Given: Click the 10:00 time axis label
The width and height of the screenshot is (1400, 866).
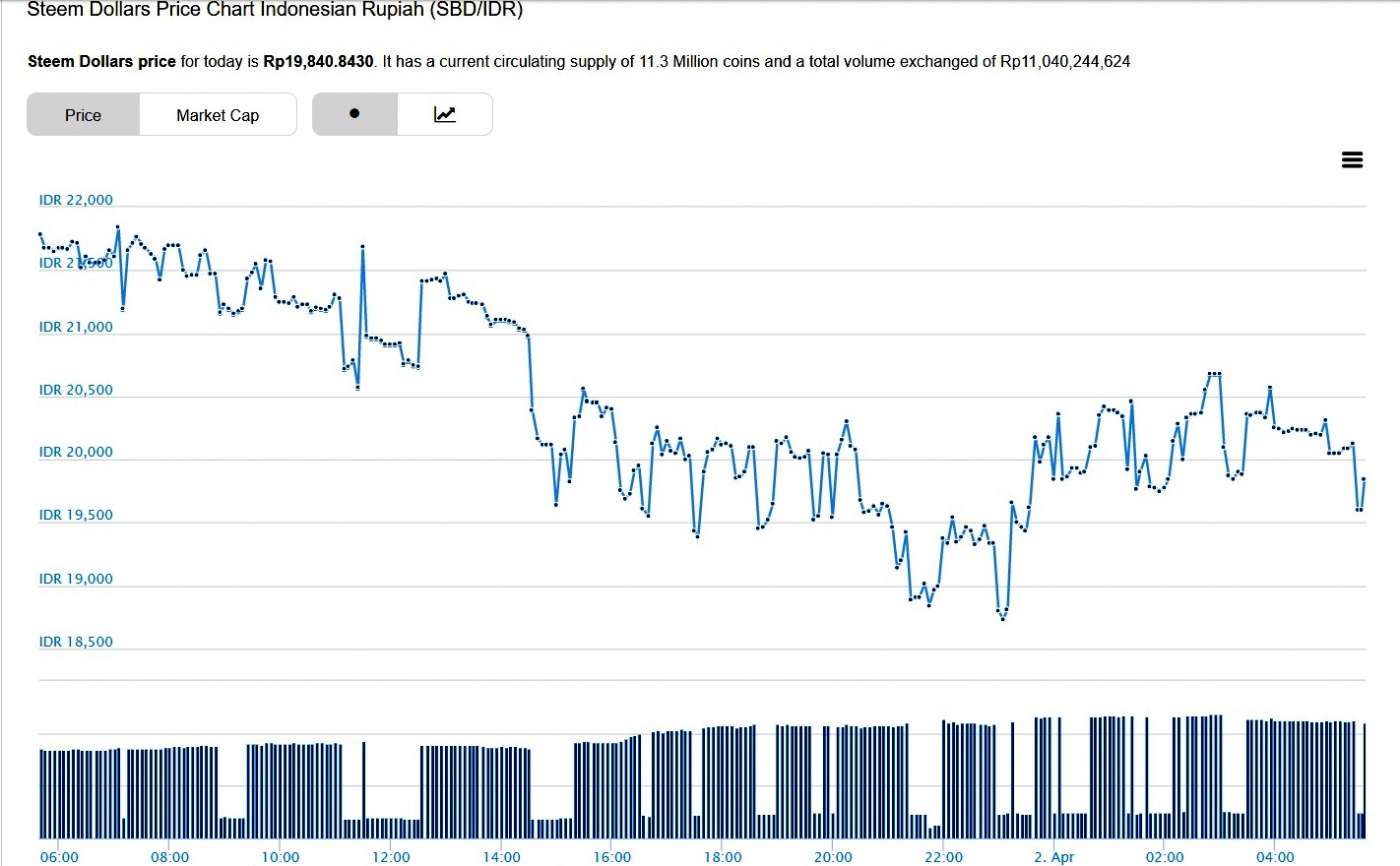Looking at the screenshot, I should click(281, 857).
